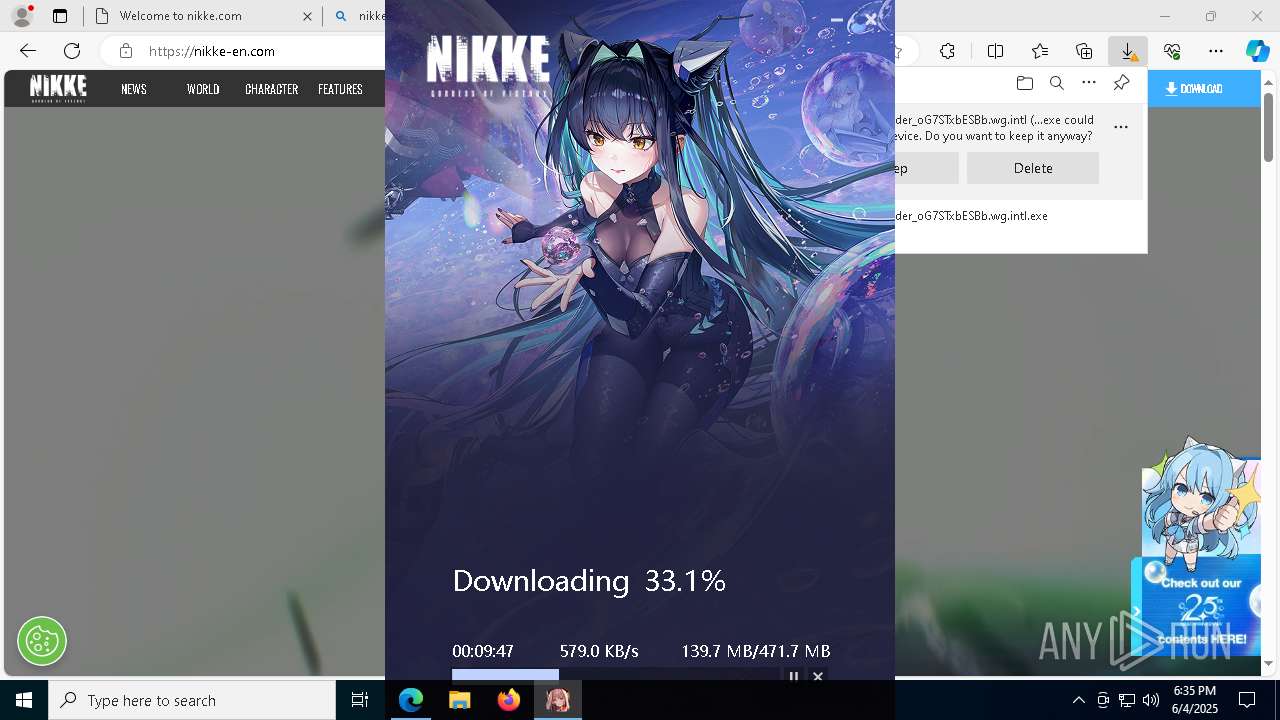The height and width of the screenshot is (720, 1280).
Task: Open downloads folder from Downloads panel
Action: point(1024,83)
